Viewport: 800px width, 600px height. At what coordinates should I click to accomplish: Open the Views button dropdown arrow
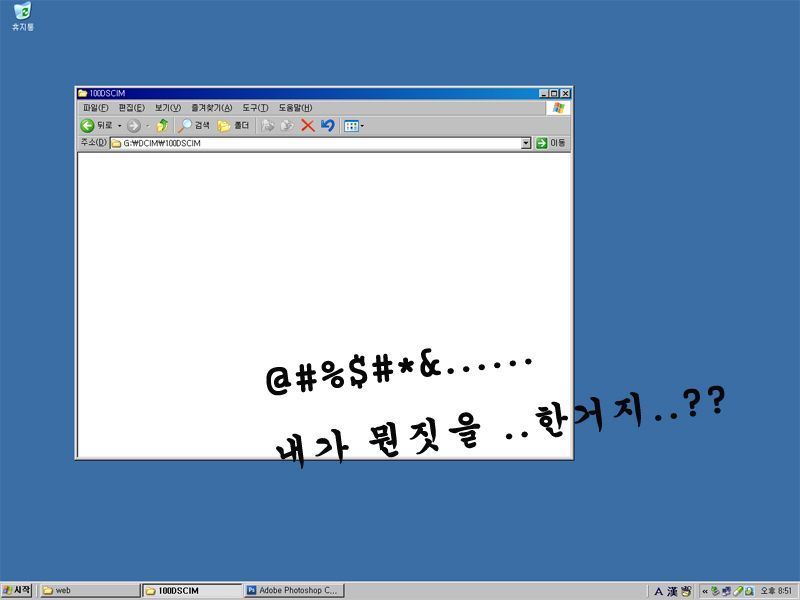pos(362,126)
